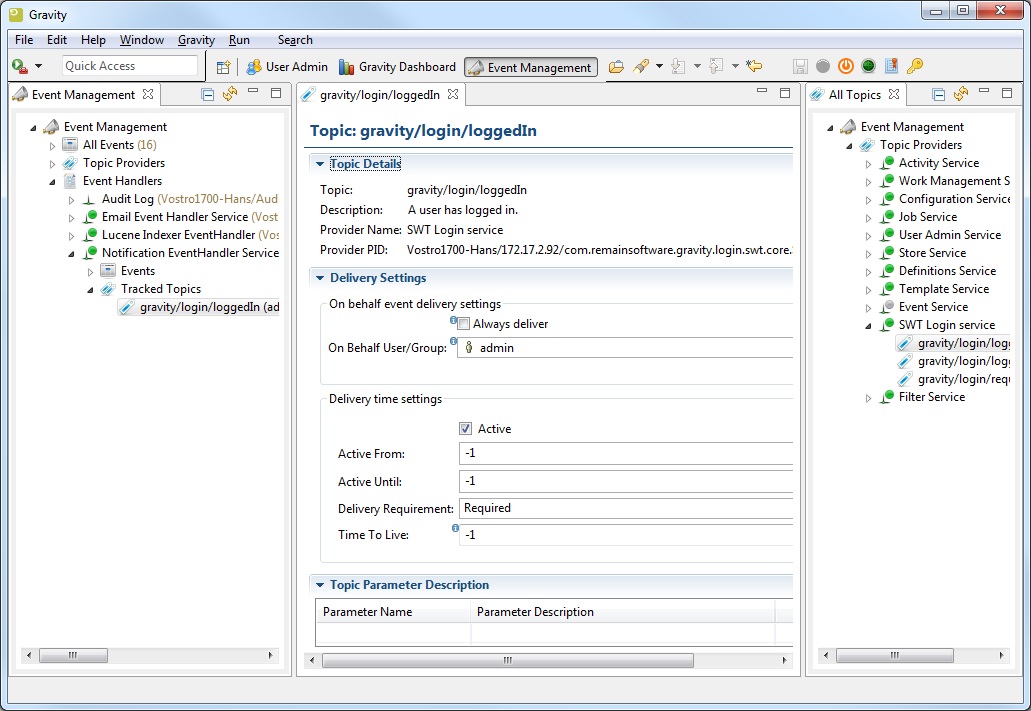1031x711 pixels.
Task: Click the orange power icon in the toolbar
Action: [845, 66]
